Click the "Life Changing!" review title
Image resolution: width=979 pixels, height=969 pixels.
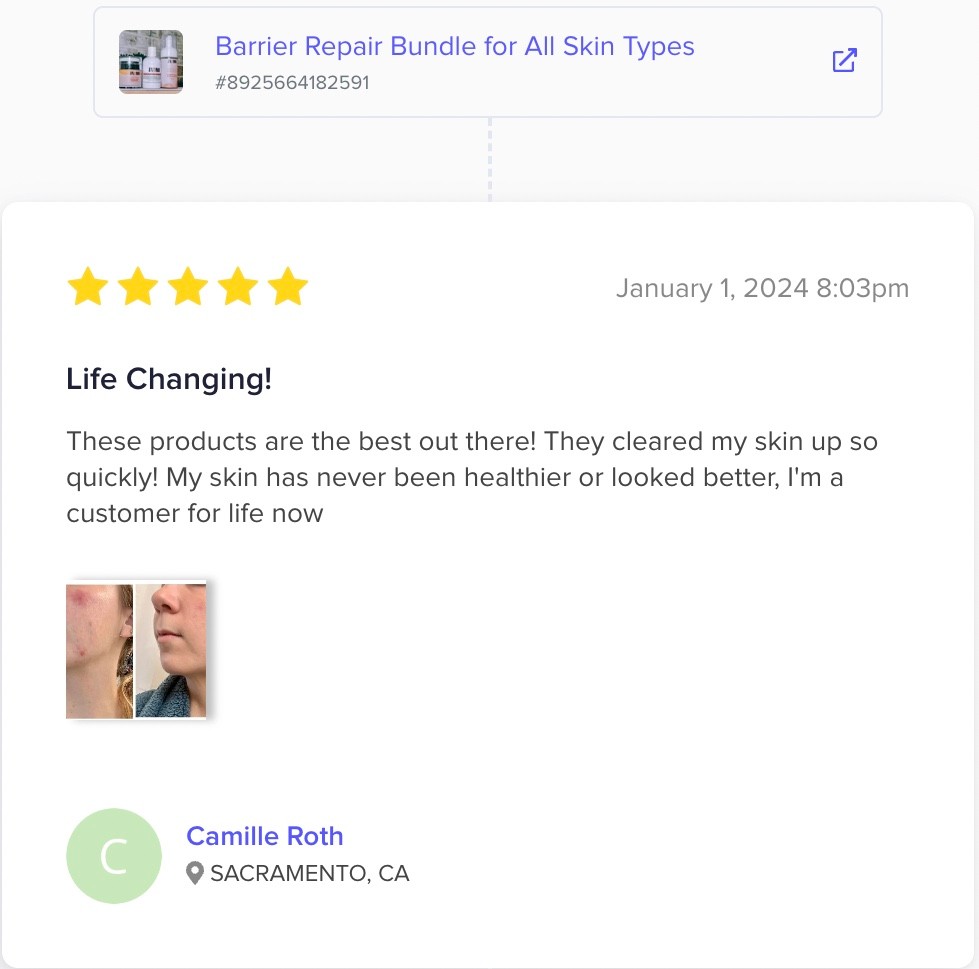[169, 380]
